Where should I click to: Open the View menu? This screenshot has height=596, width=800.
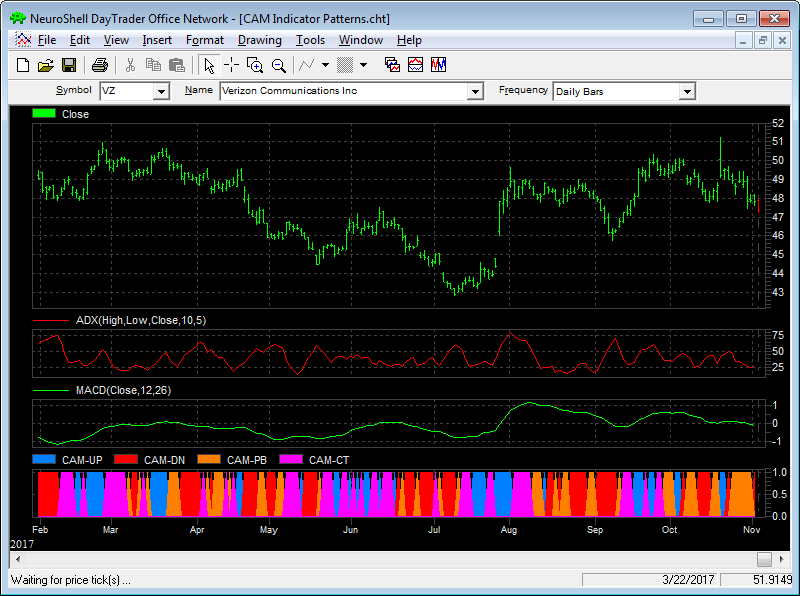(x=116, y=40)
